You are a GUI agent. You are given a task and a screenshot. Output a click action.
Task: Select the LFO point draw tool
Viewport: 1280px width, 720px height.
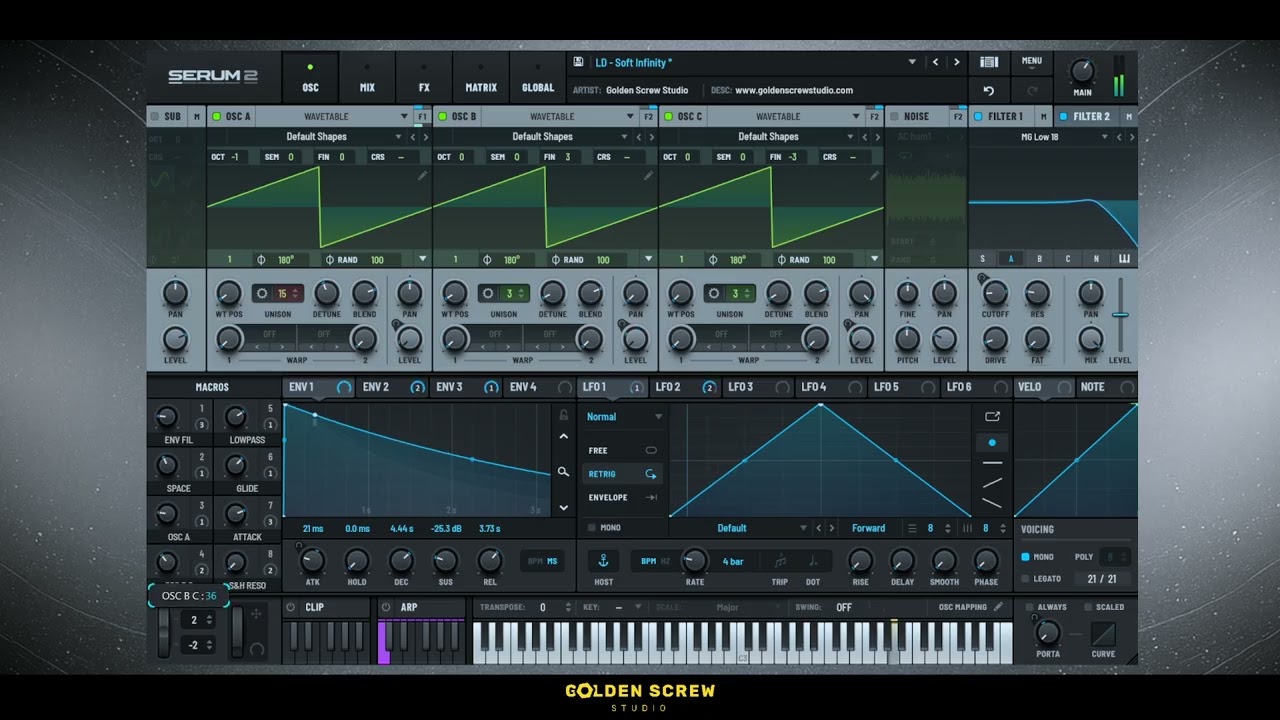click(x=992, y=442)
